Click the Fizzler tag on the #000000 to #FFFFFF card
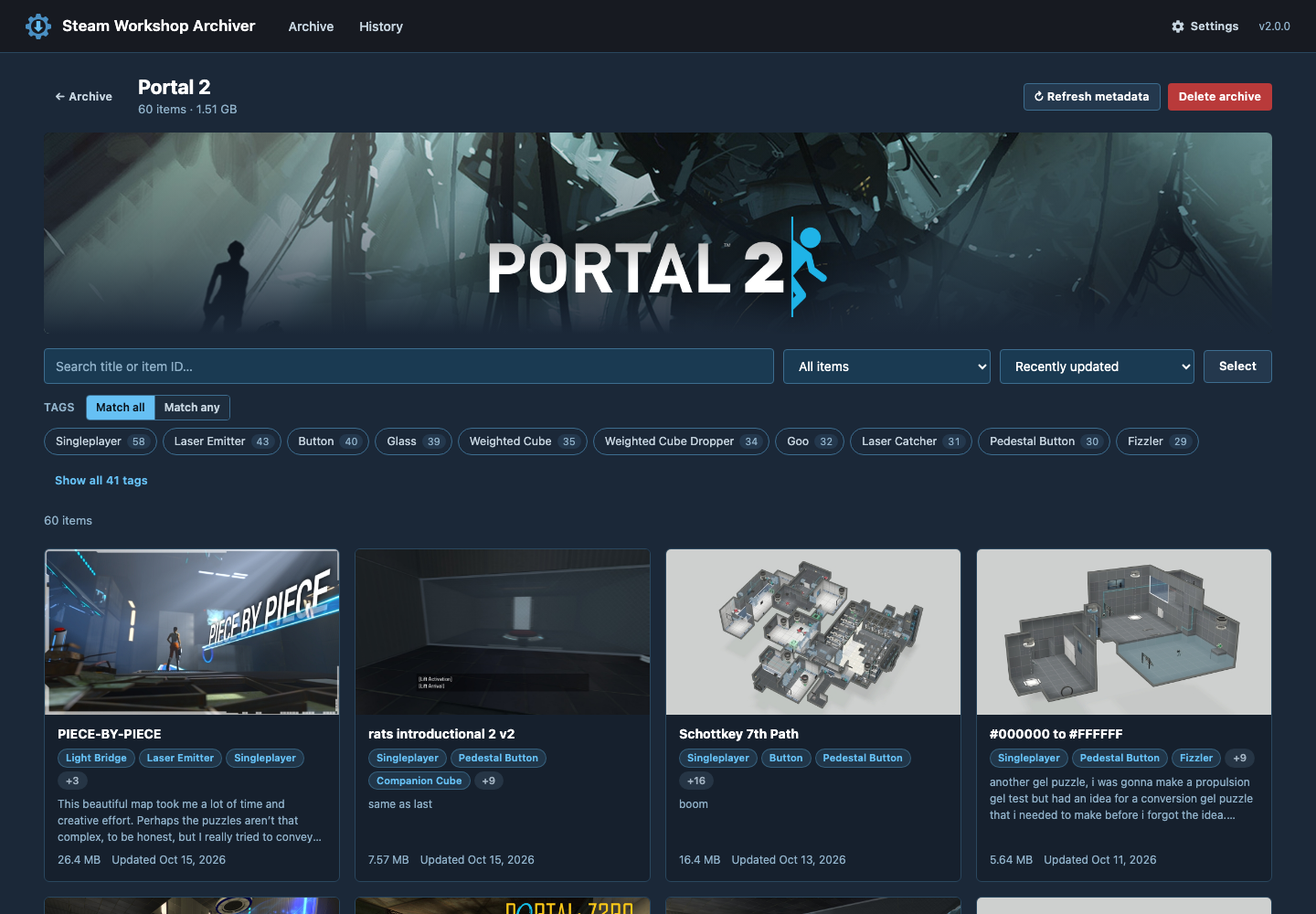The width and height of the screenshot is (1316, 914). (1196, 758)
